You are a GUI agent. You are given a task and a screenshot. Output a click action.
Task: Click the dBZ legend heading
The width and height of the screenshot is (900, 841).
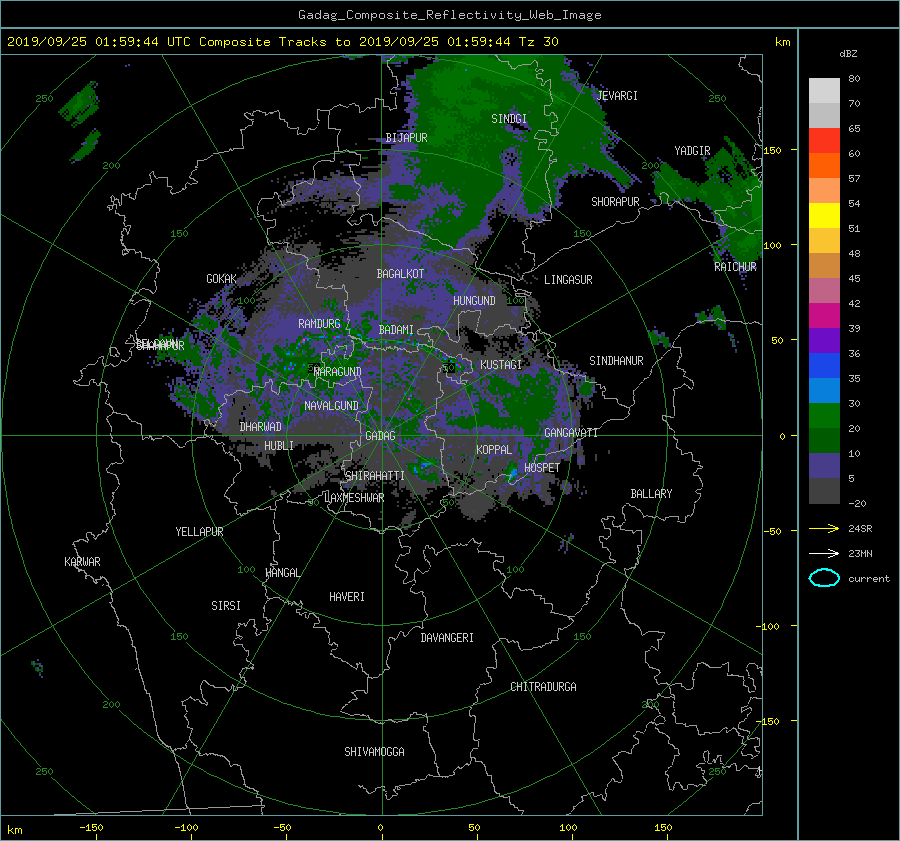pyautogui.click(x=848, y=54)
